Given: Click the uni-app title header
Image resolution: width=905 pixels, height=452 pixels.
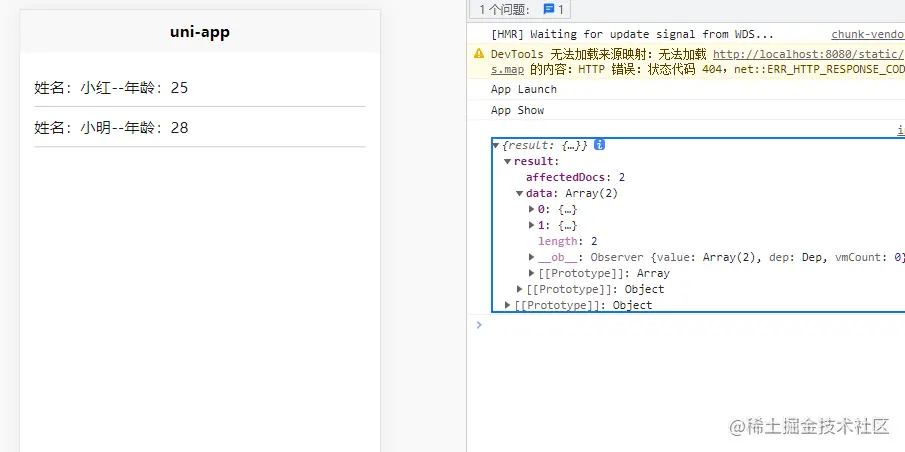Looking at the screenshot, I should pos(200,32).
